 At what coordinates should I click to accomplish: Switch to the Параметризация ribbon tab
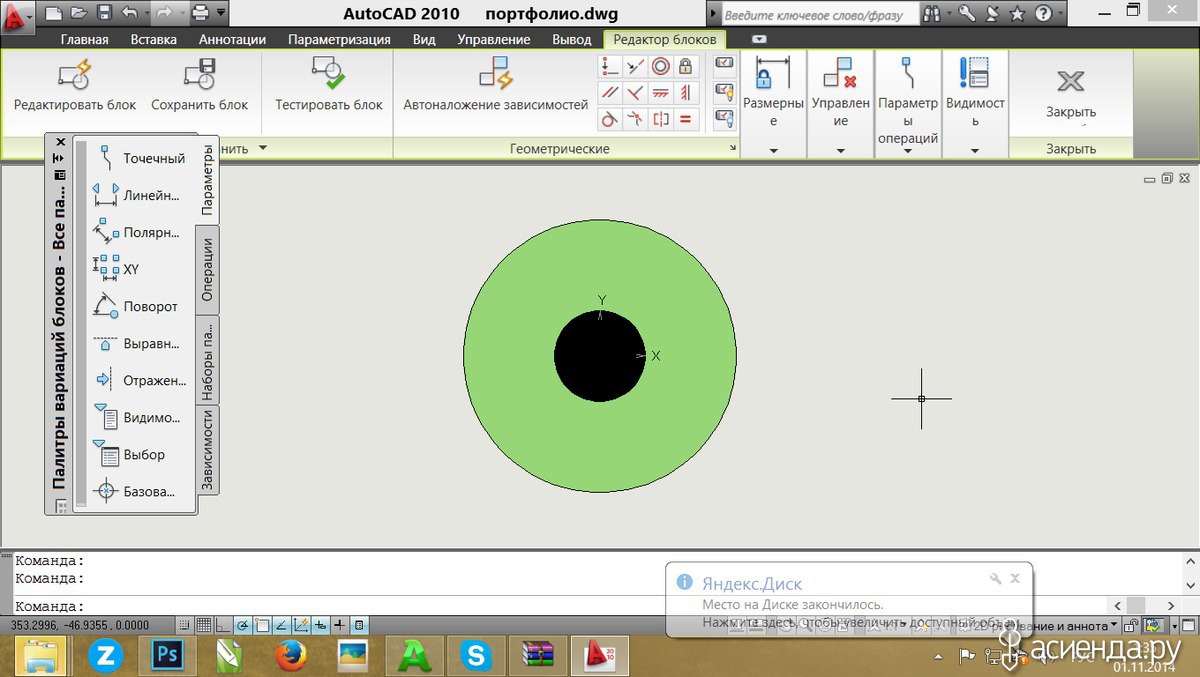(x=339, y=39)
